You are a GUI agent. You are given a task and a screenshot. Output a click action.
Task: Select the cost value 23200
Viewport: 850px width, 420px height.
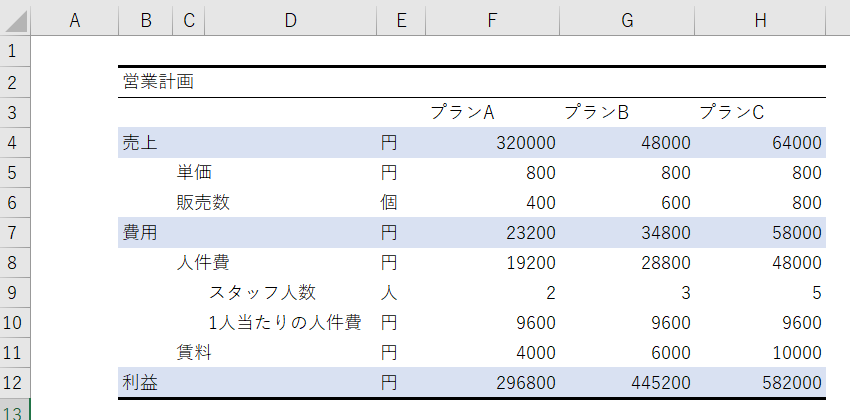click(531, 232)
